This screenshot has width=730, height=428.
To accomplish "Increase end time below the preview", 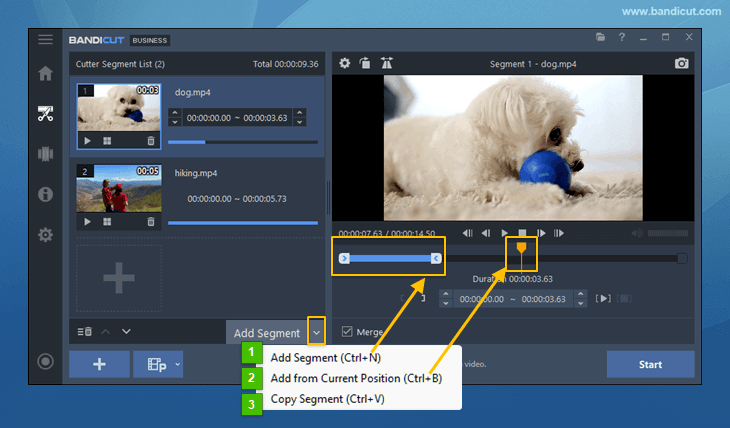I will (x=580, y=294).
